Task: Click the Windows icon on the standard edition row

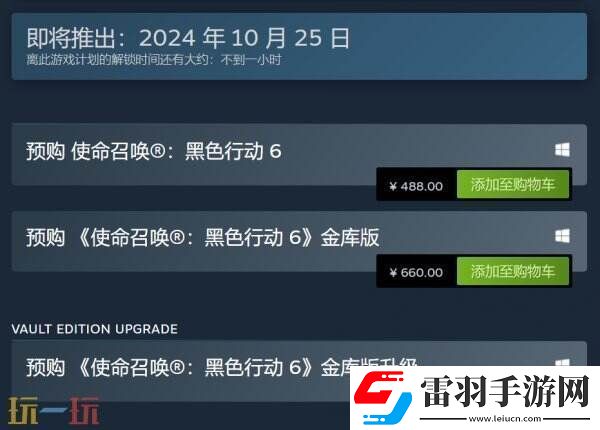Action: (x=562, y=150)
